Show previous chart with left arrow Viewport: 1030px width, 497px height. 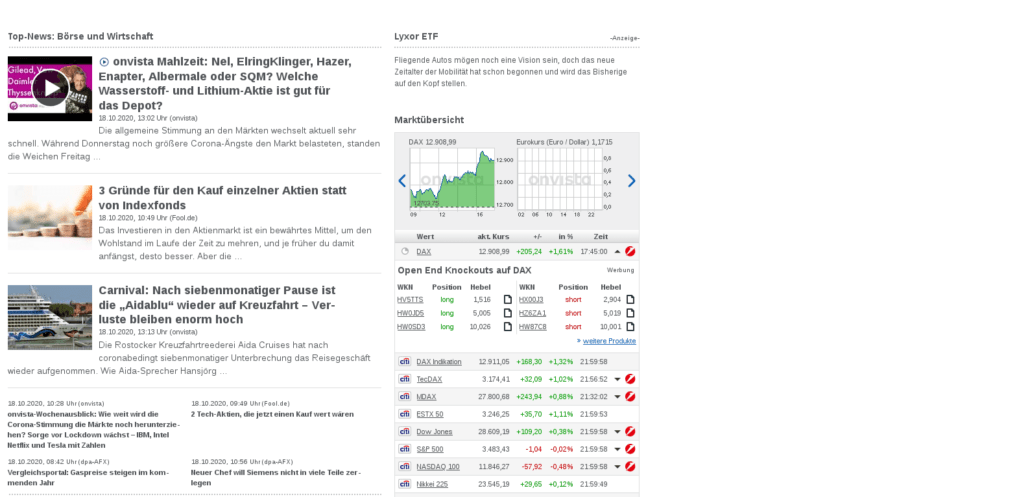click(402, 181)
